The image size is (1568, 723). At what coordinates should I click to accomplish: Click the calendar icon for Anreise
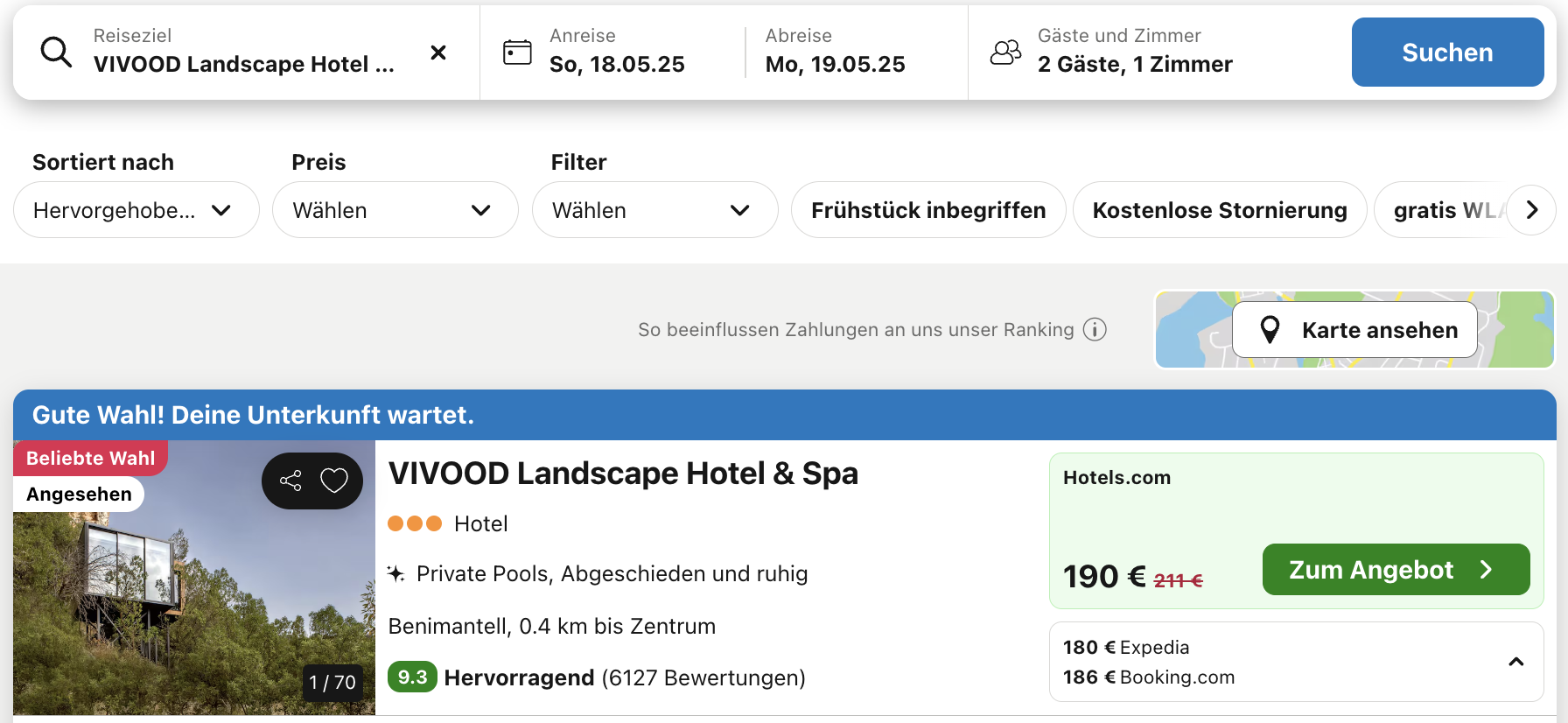(x=517, y=53)
